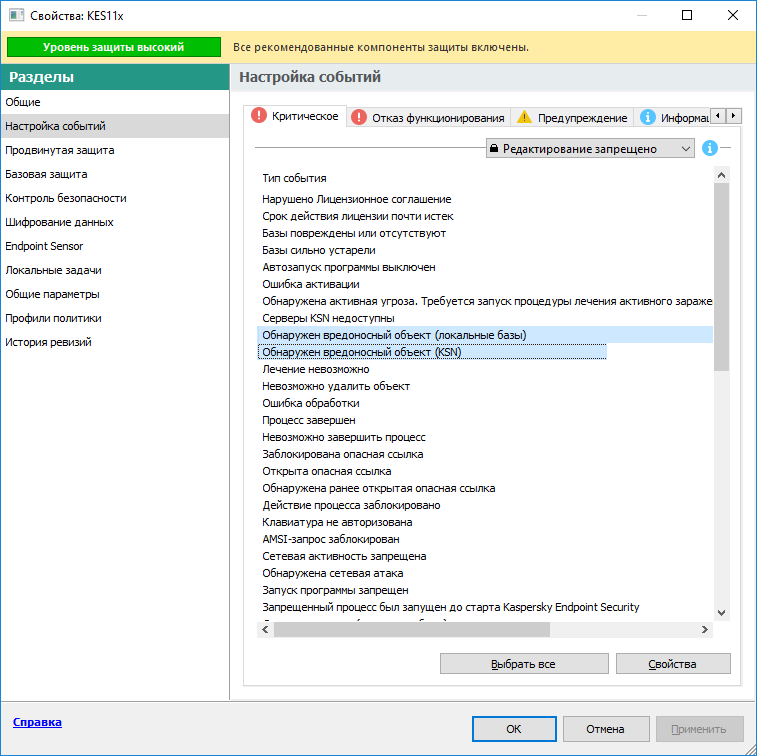757x756 pixels.
Task: Click the green "Уровень защиты высокий" indicator
Action: pyautogui.click(x=114, y=47)
